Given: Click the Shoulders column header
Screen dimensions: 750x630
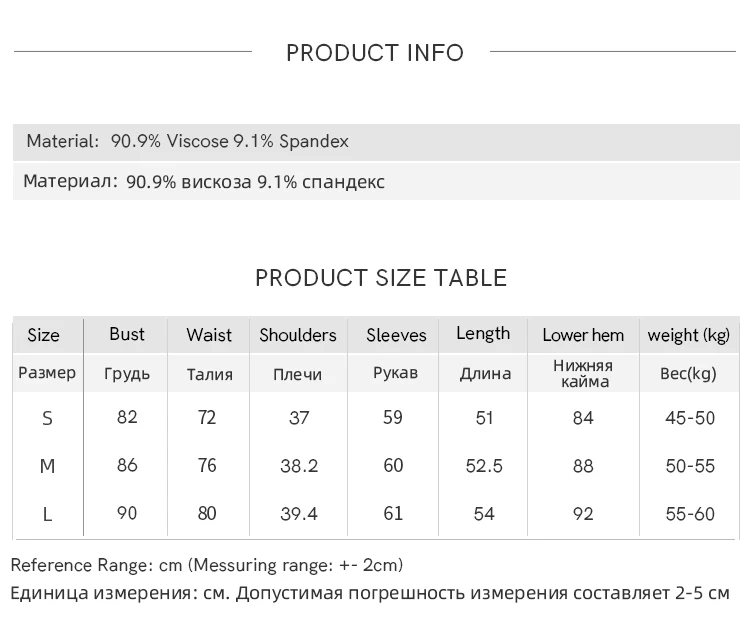Looking at the screenshot, I should (x=298, y=335).
